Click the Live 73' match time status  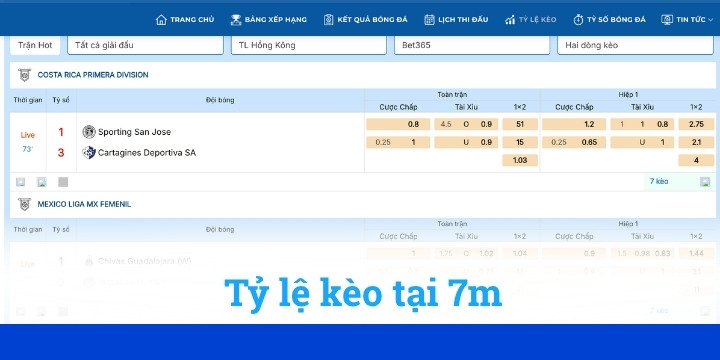point(28,142)
